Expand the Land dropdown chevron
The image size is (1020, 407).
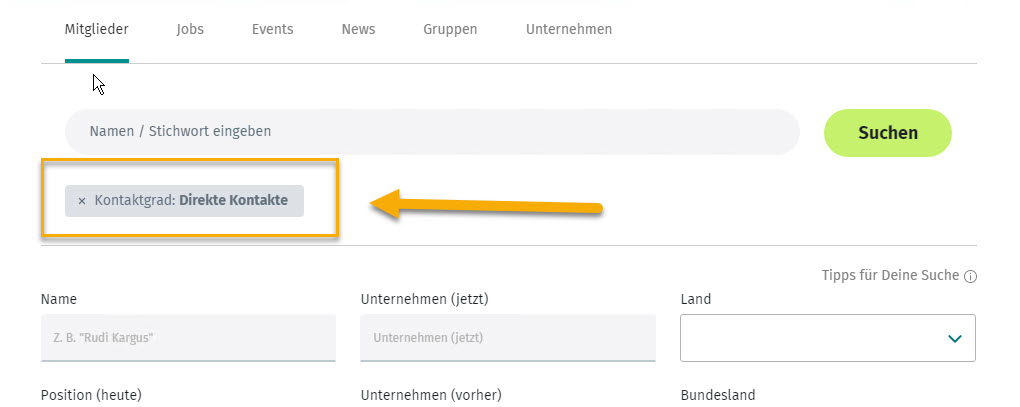(x=954, y=338)
